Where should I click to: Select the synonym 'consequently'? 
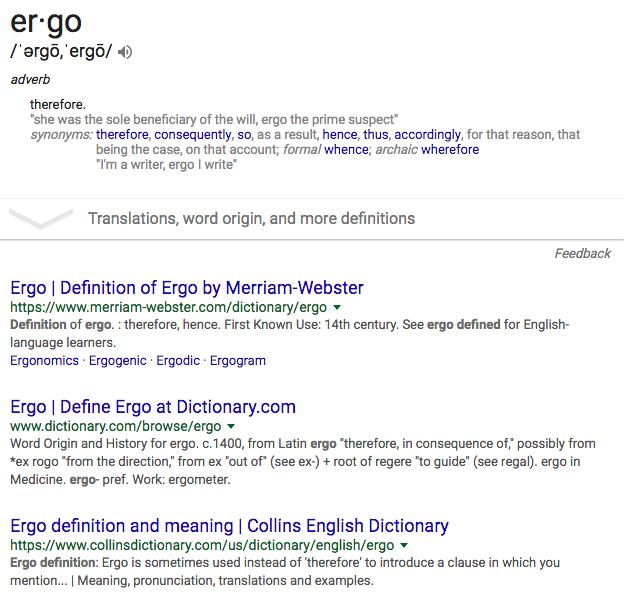pyautogui.click(x=193, y=134)
